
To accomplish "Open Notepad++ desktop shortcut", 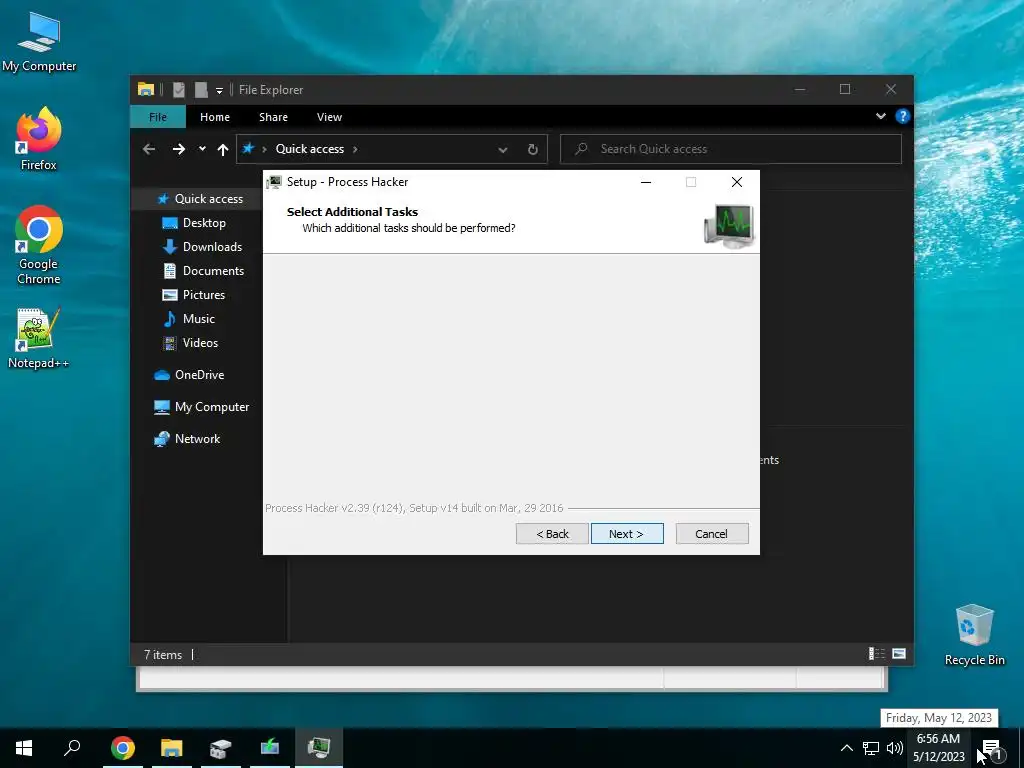I will coord(39,338).
